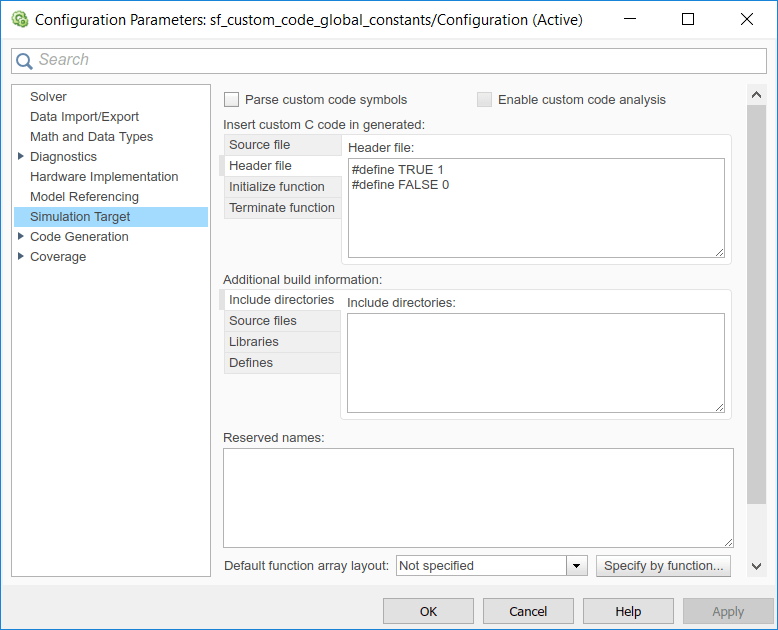The height and width of the screenshot is (630, 778).
Task: Switch to Initialize function tab
Action: (282, 187)
